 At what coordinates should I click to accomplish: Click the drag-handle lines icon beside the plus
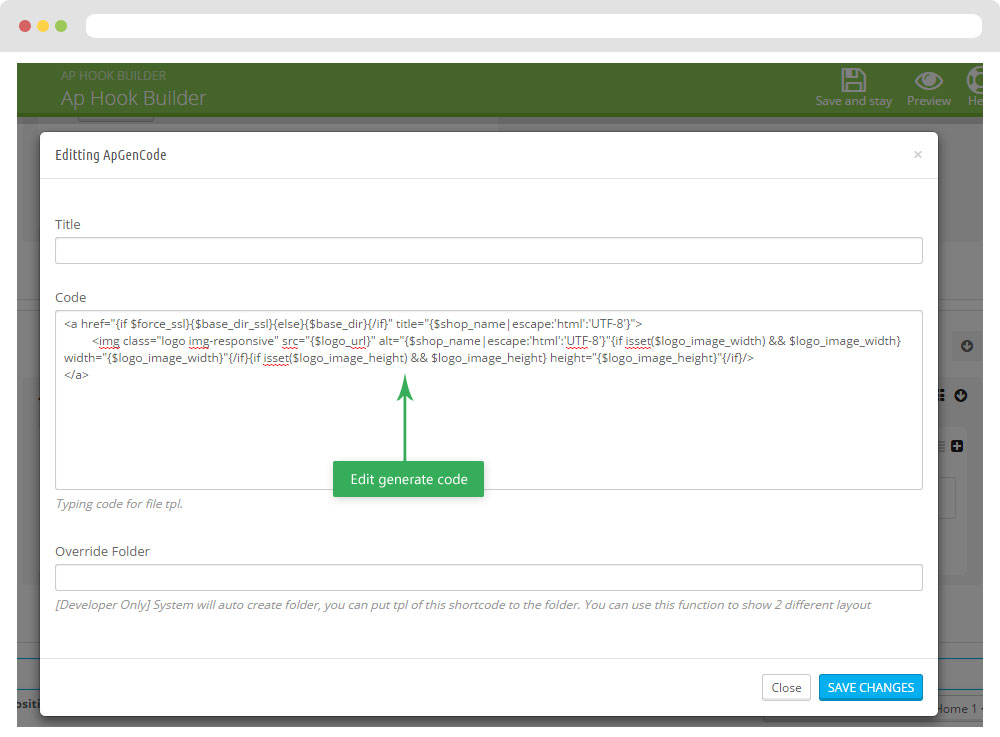coord(942,446)
